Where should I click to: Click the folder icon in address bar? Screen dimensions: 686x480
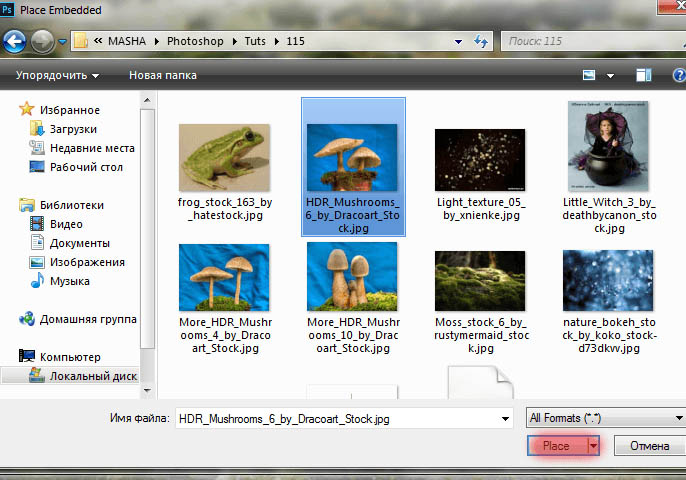tap(81, 41)
